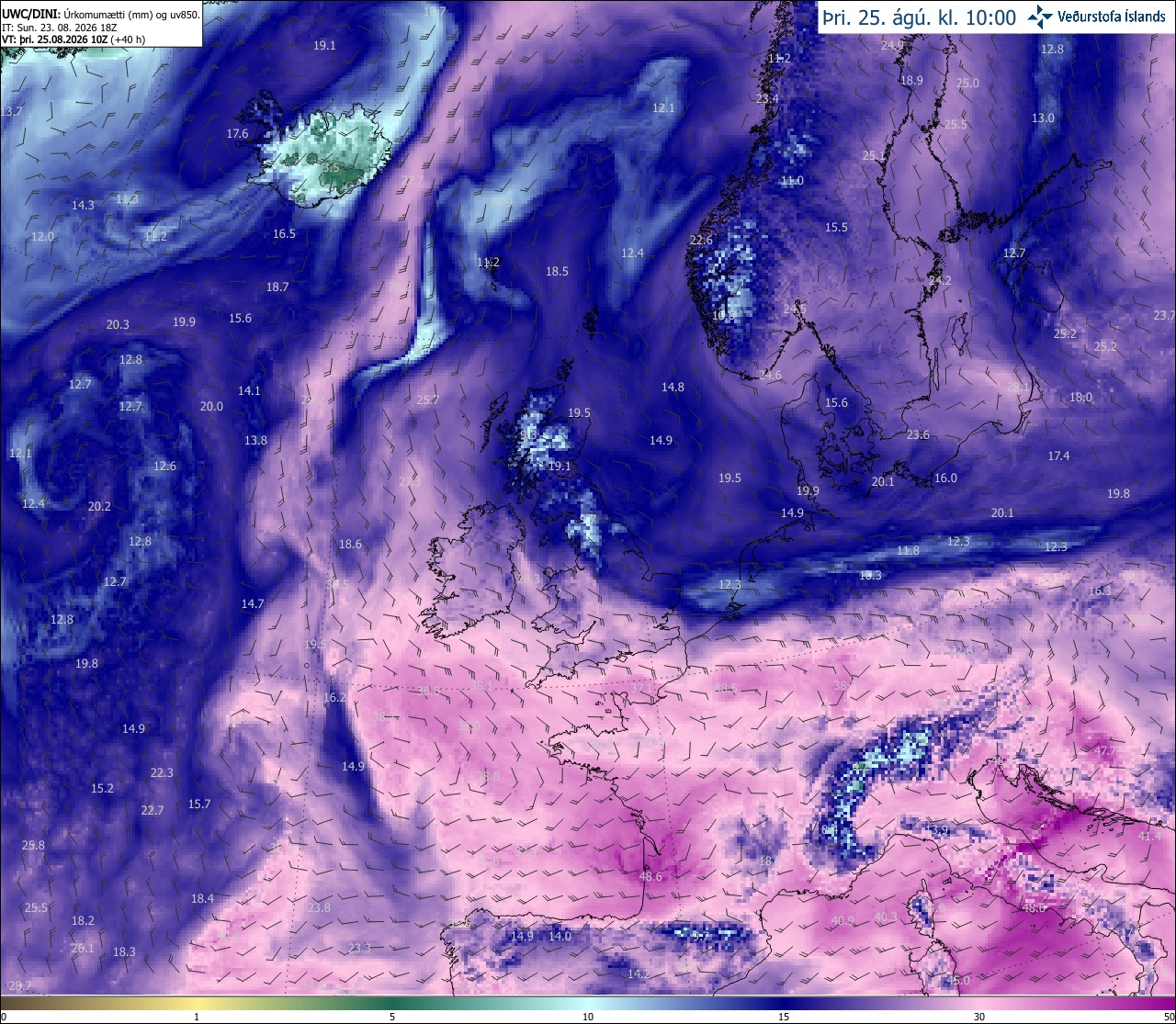Click the 5 tick on the color legend

click(x=392, y=1017)
